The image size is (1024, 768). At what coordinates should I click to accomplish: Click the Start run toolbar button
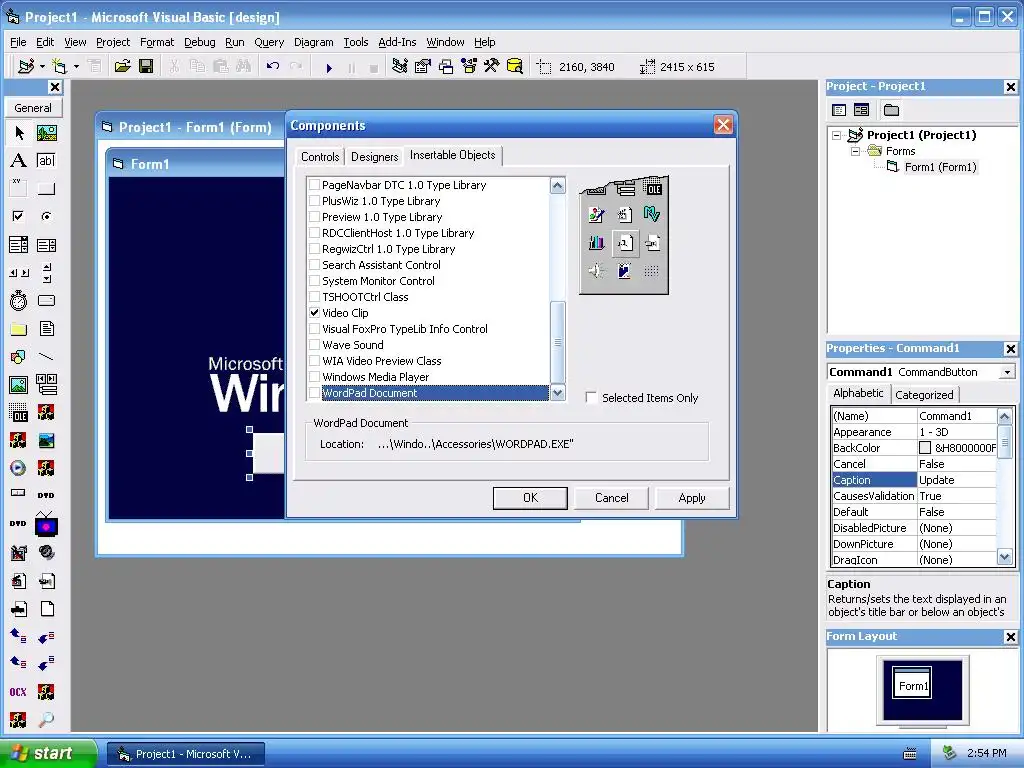[x=329, y=67]
